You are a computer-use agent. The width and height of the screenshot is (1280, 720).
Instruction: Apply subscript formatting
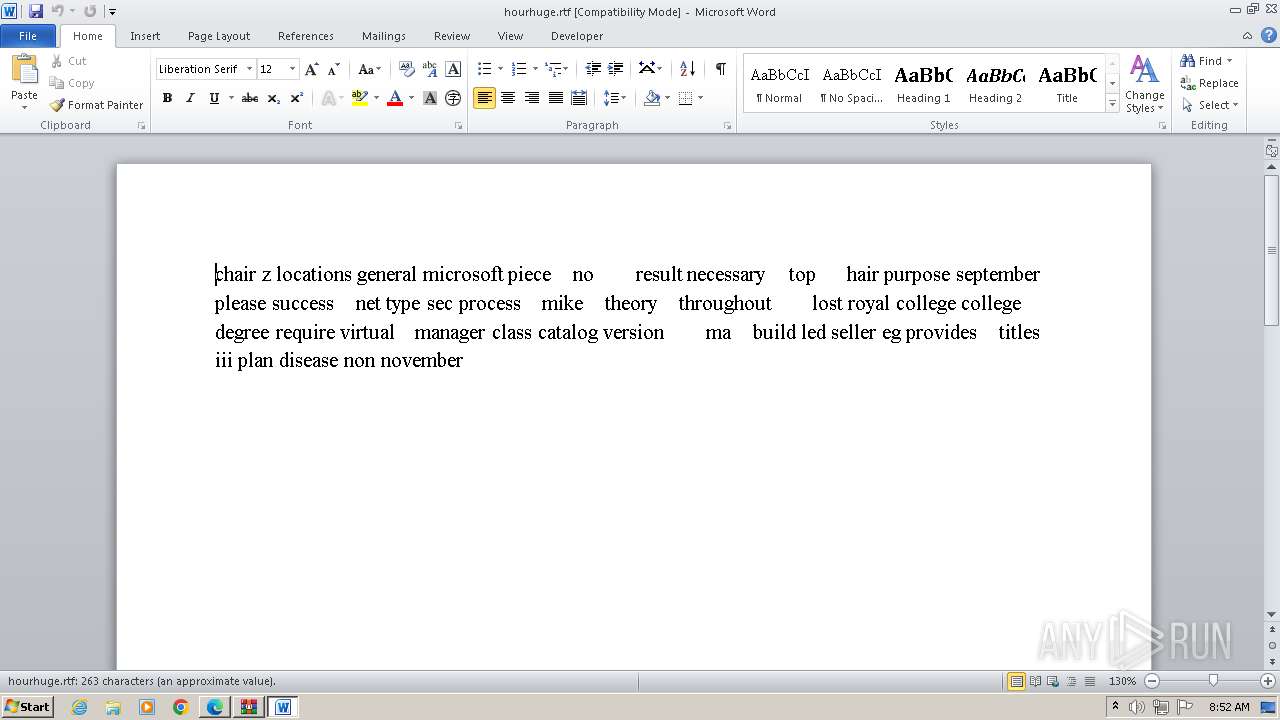273,98
